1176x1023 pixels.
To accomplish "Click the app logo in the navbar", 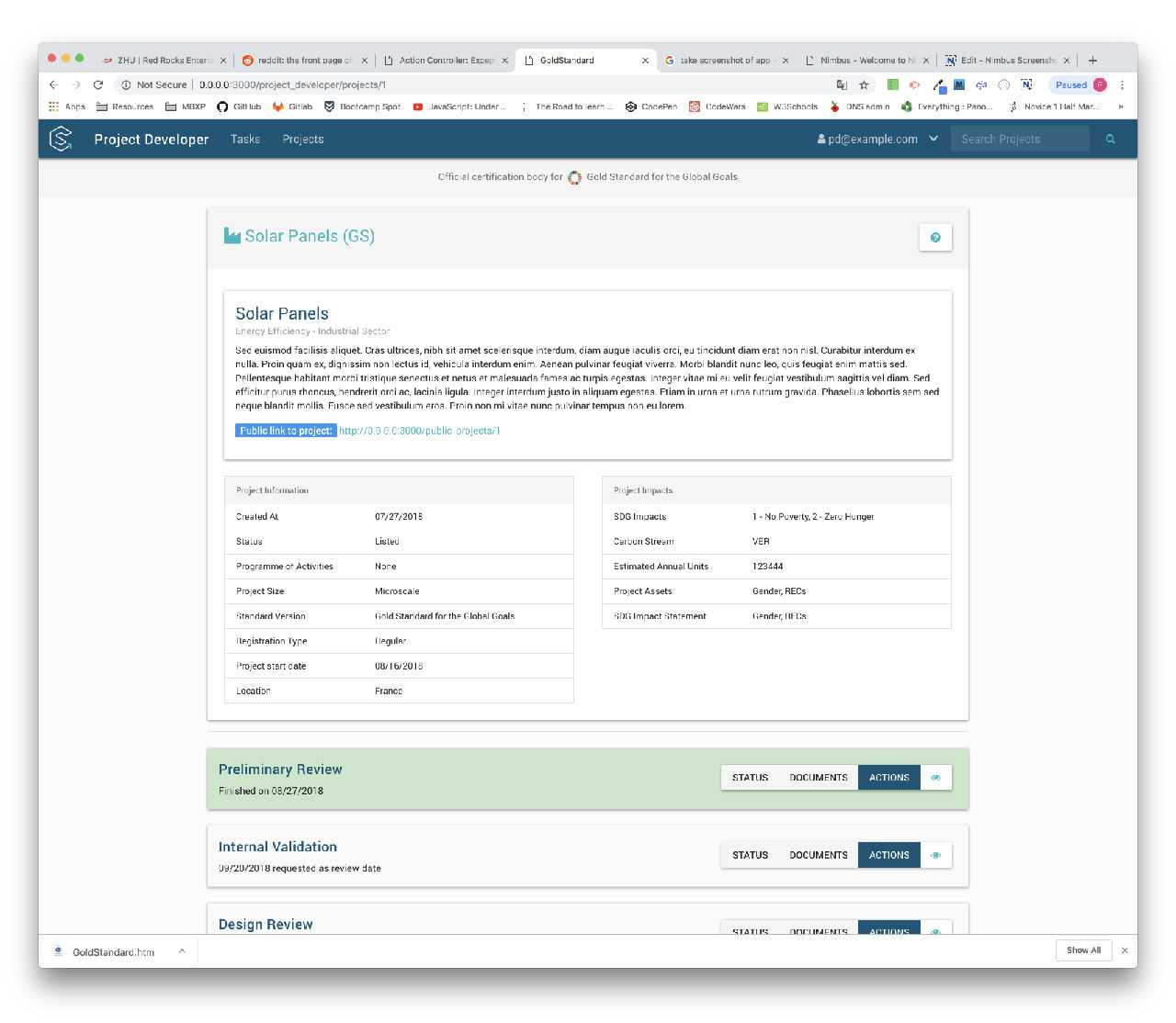I will point(61,140).
